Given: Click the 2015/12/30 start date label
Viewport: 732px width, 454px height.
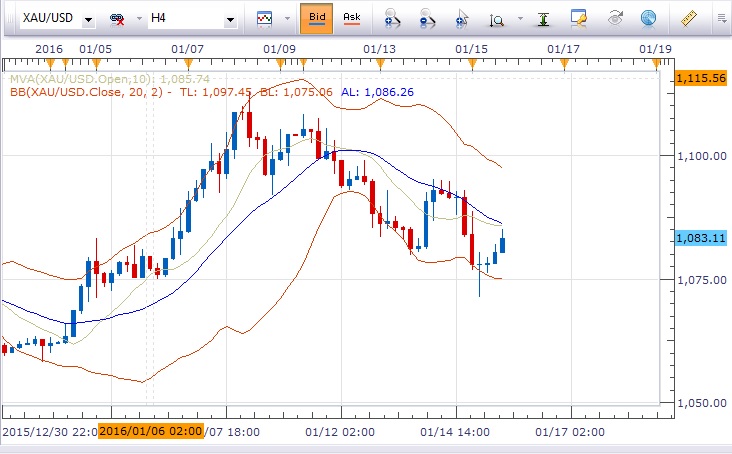Looking at the screenshot, I should 49,432.
